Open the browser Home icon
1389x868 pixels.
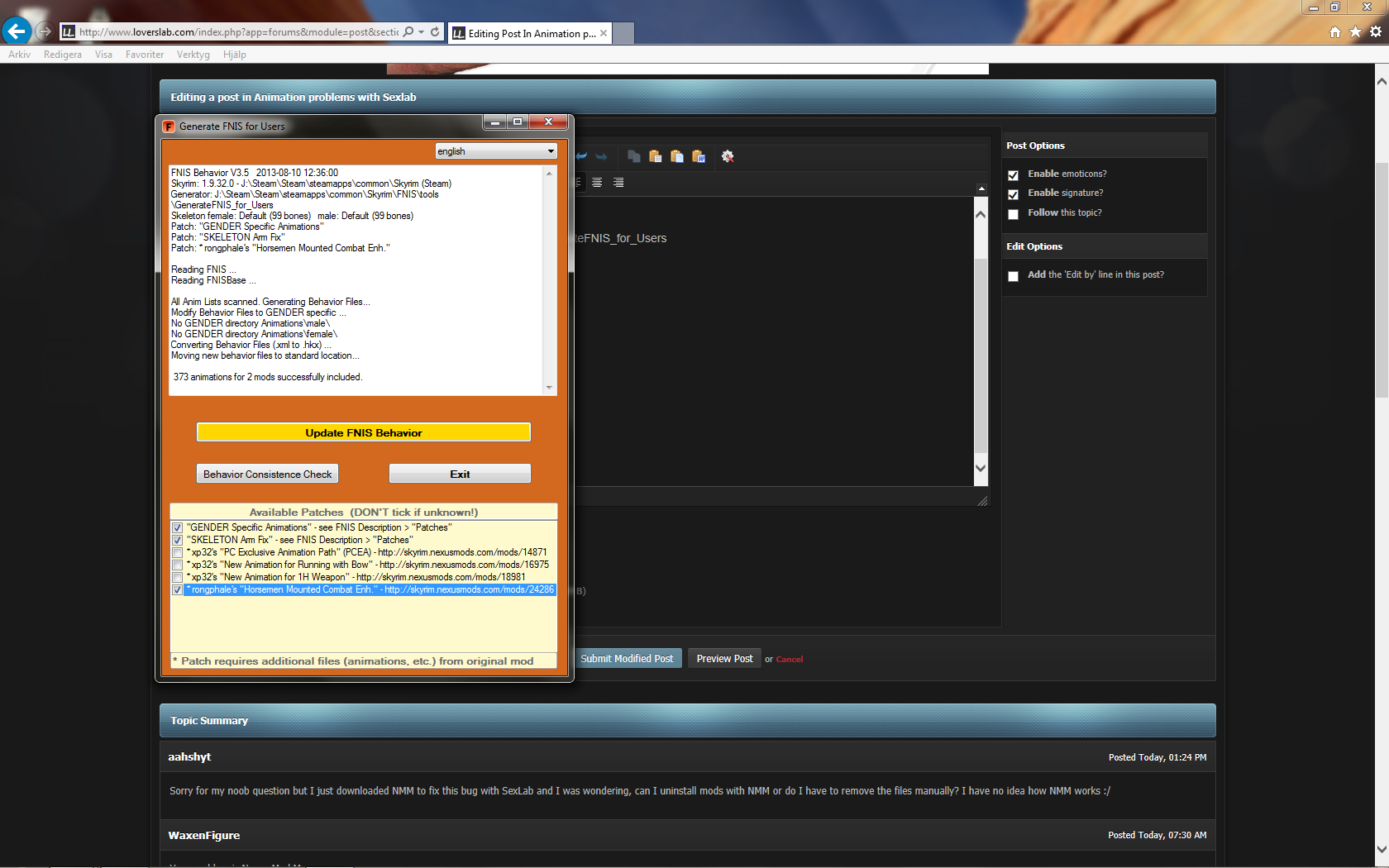click(x=1334, y=32)
